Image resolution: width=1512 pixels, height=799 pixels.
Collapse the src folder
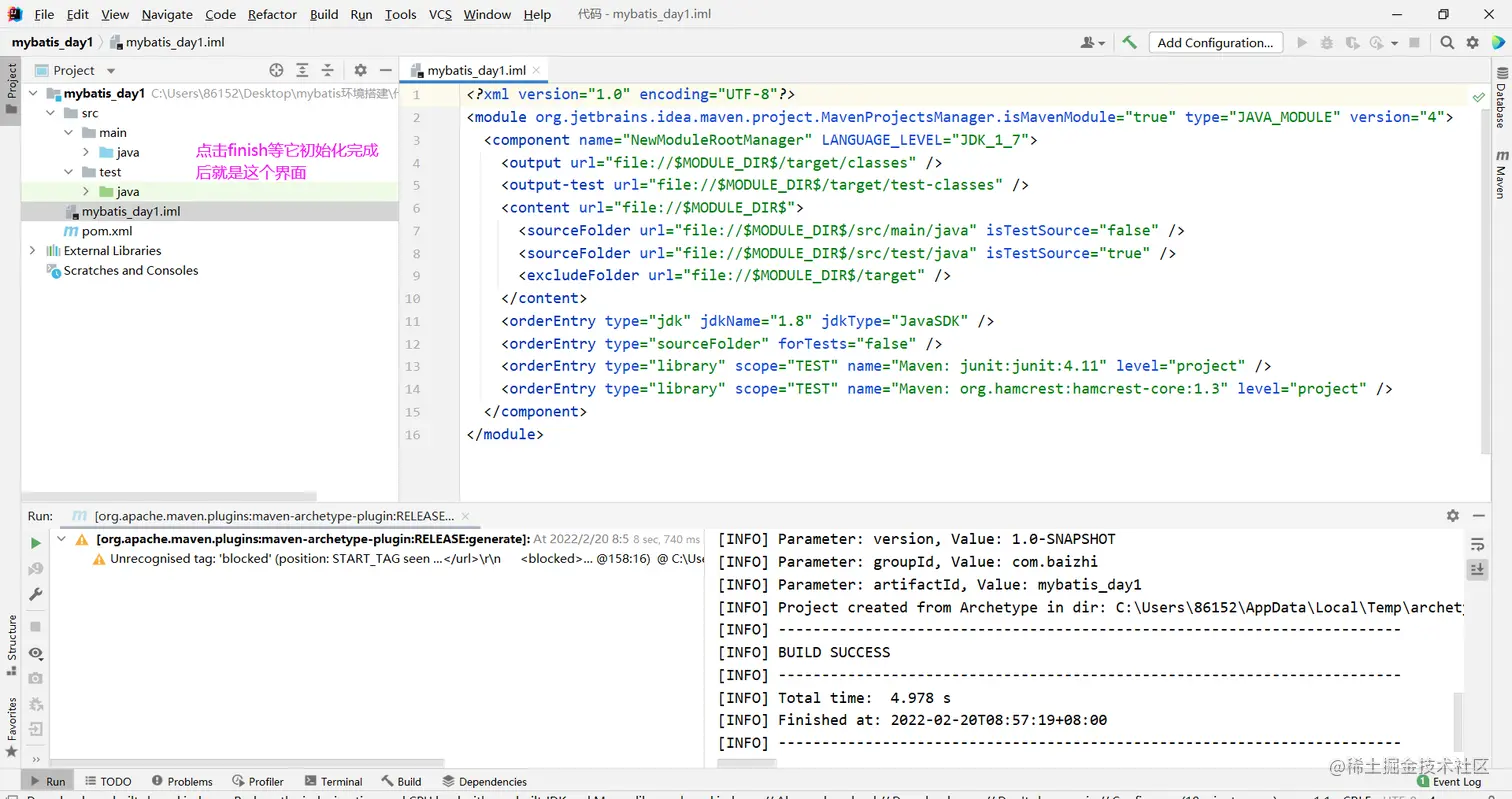tap(52, 113)
